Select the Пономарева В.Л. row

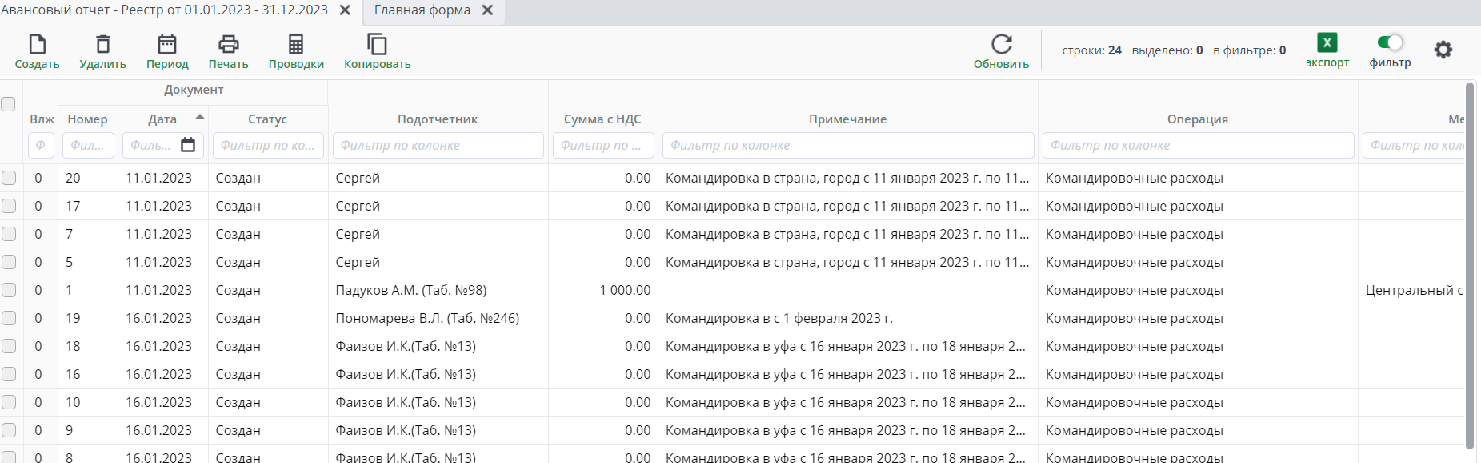click(x=427, y=318)
